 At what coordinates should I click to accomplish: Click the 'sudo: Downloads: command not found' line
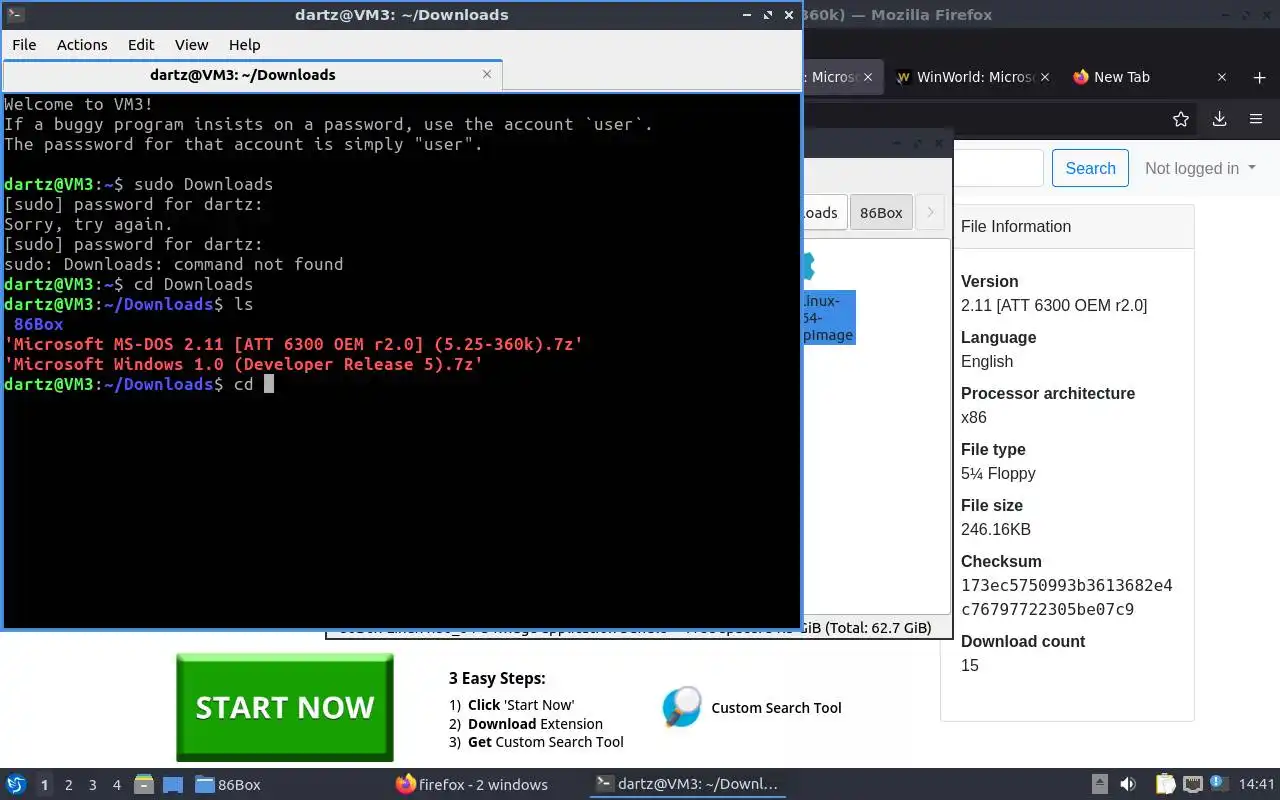(174, 264)
